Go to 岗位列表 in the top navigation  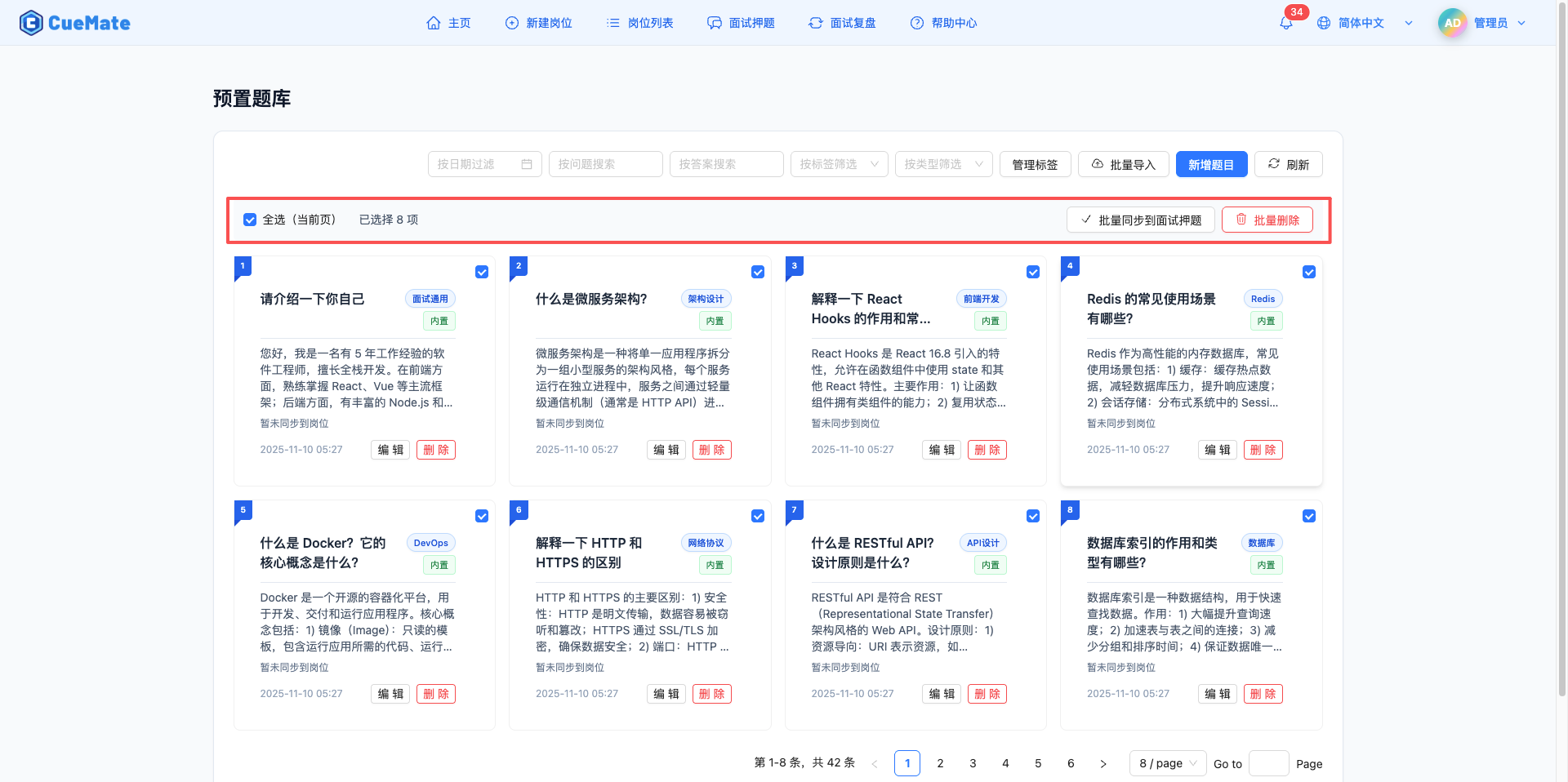coord(639,23)
